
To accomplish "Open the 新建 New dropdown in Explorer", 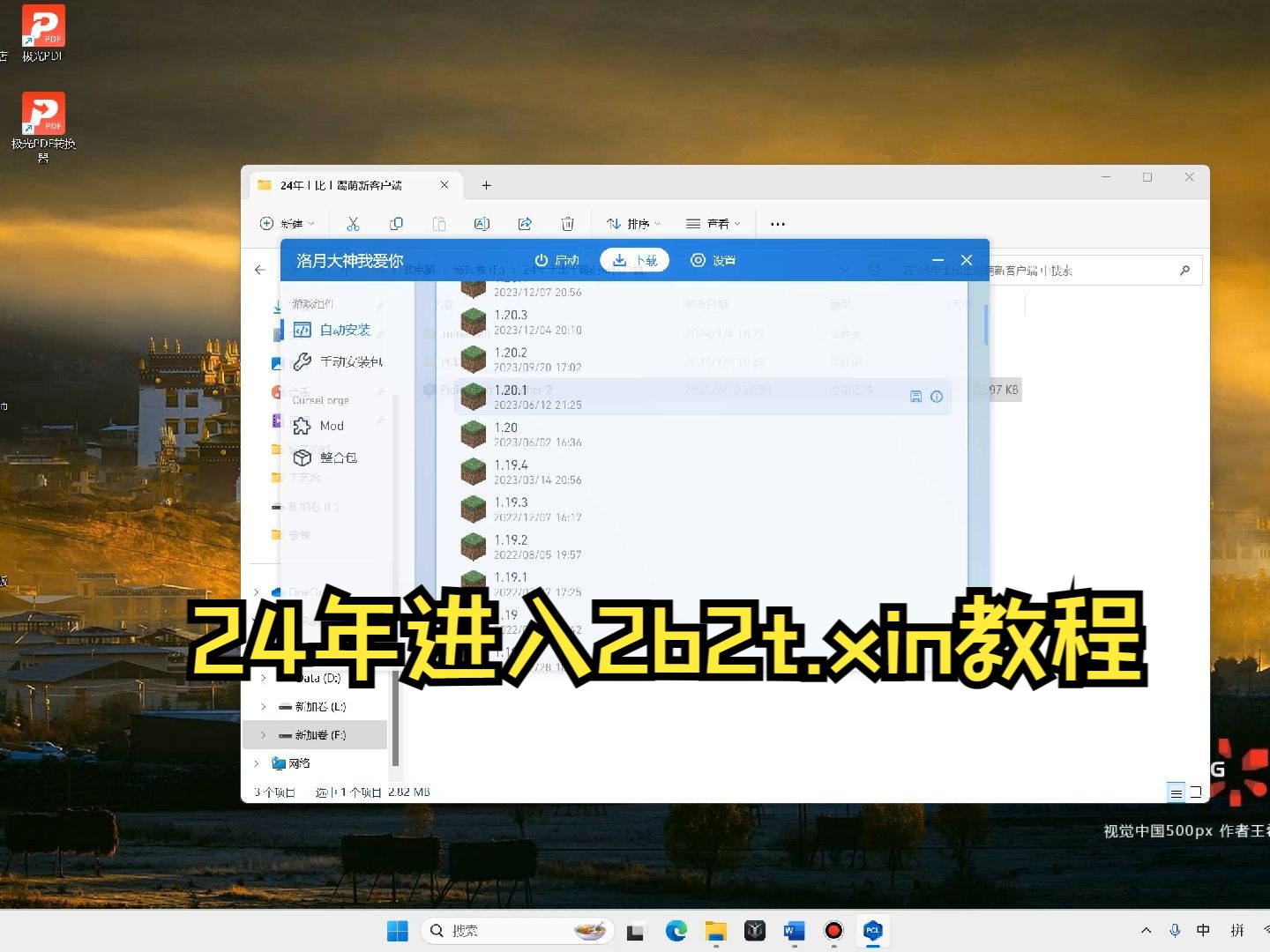I will point(287,224).
